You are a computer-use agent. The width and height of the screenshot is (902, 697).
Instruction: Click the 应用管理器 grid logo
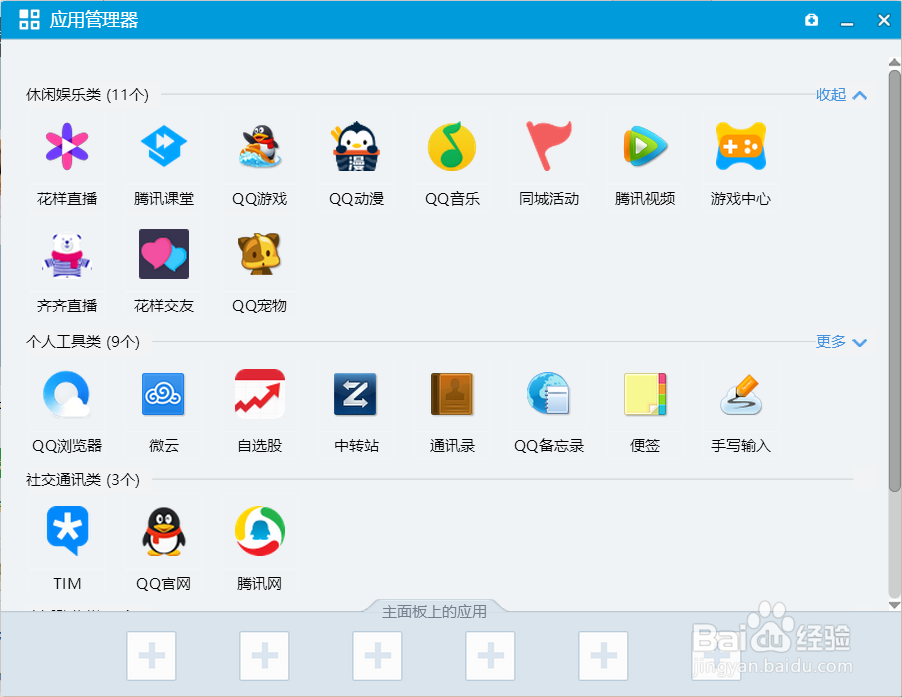29,20
